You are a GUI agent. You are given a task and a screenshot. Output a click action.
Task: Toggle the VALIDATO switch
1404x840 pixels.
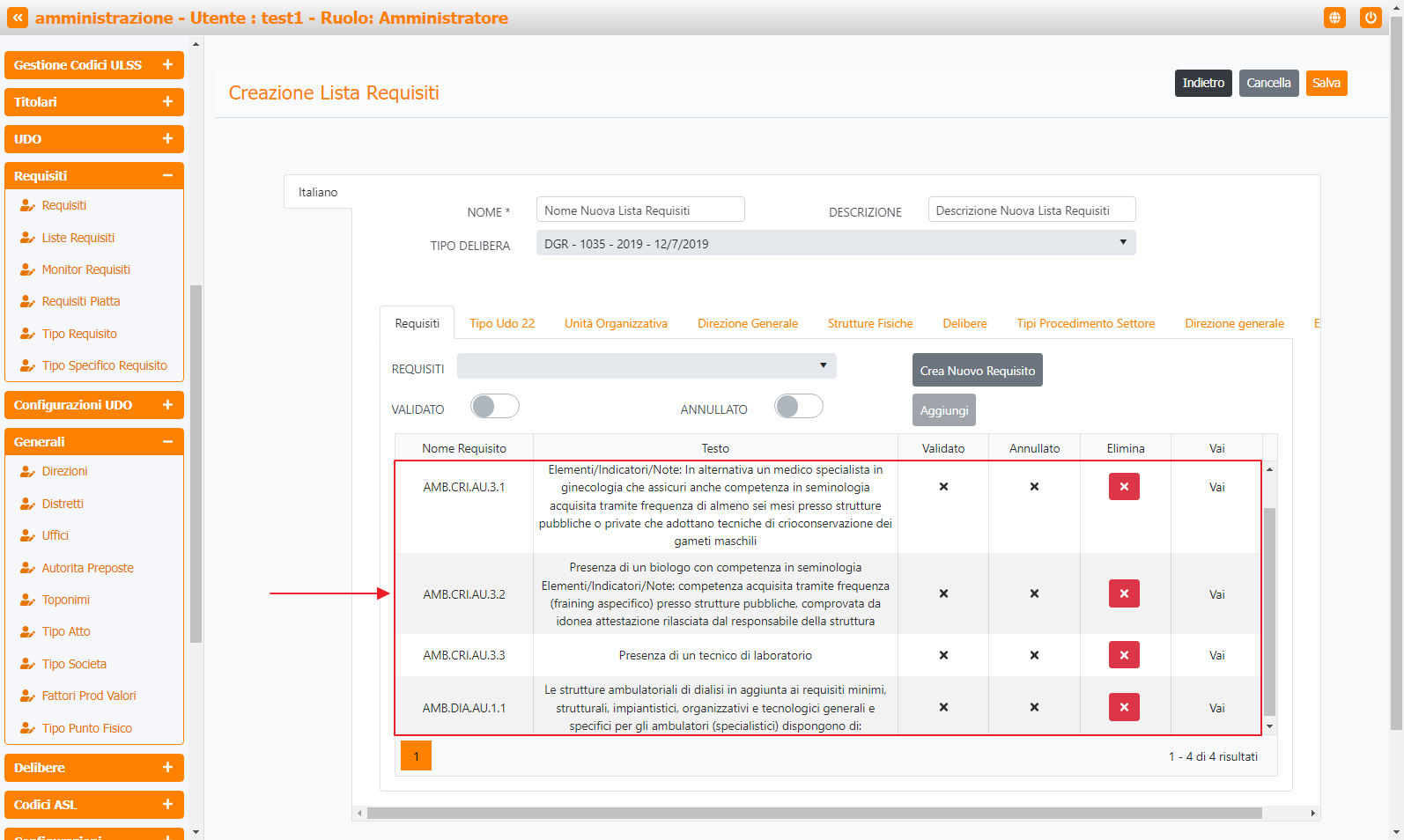point(495,406)
